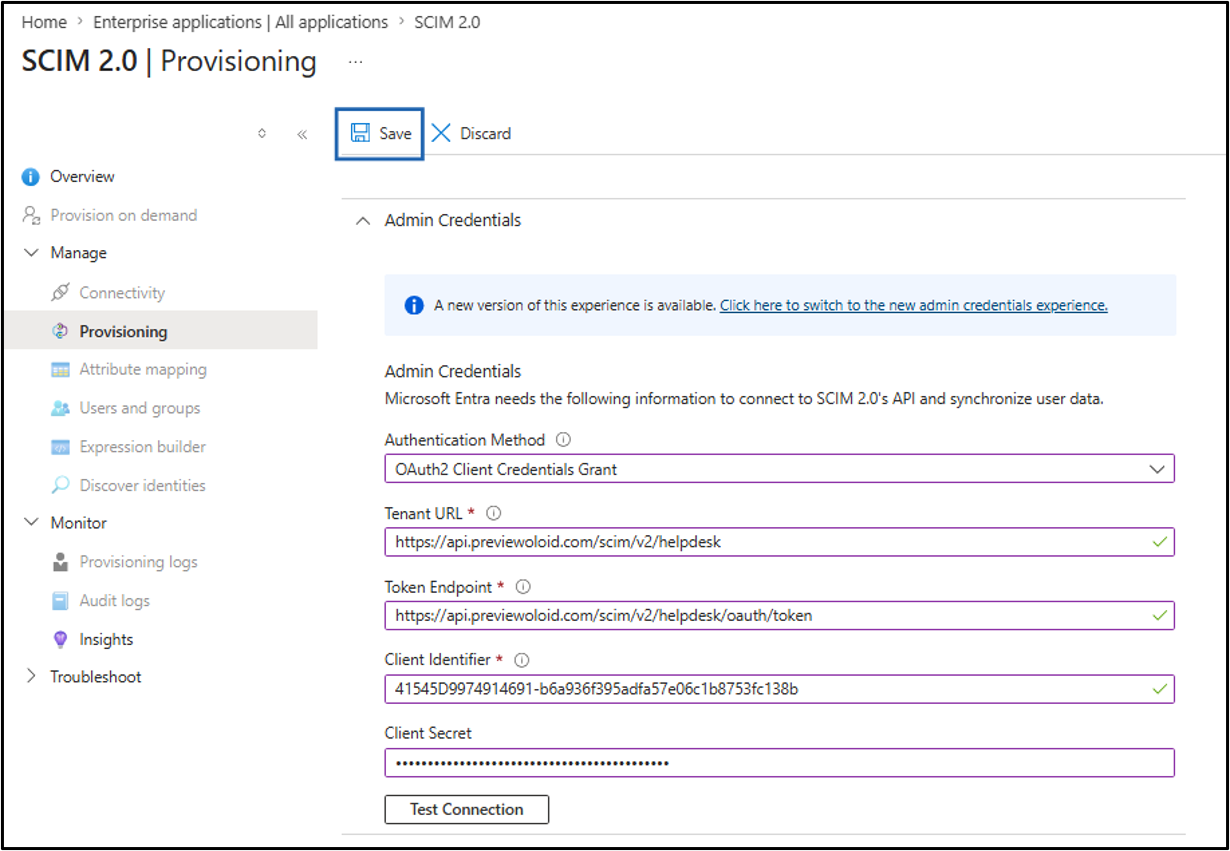Collapse the sidebar with double chevron
The image size is (1230, 851).
coord(302,134)
